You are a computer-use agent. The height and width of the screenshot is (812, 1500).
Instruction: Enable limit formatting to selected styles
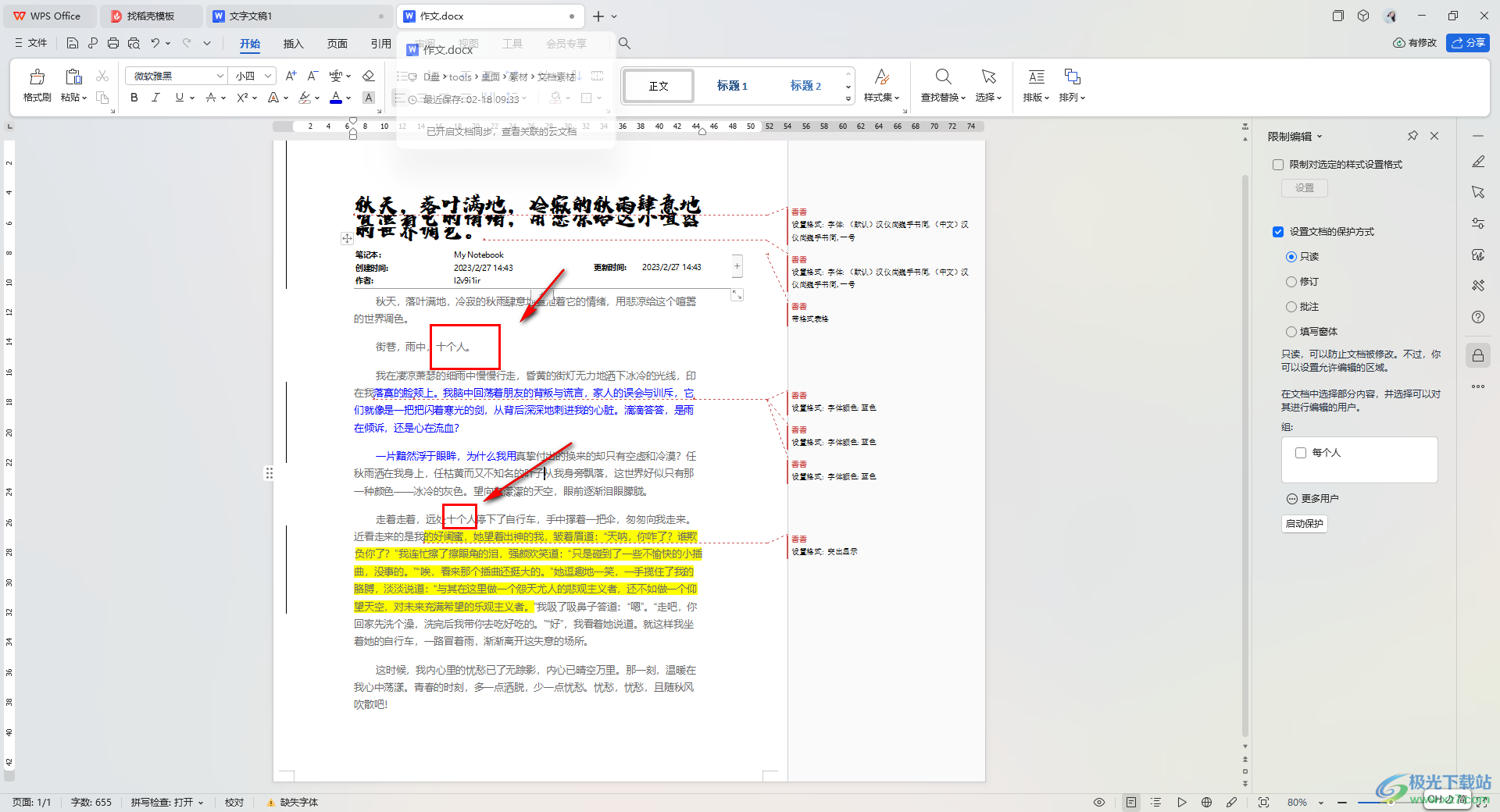click(x=1278, y=165)
